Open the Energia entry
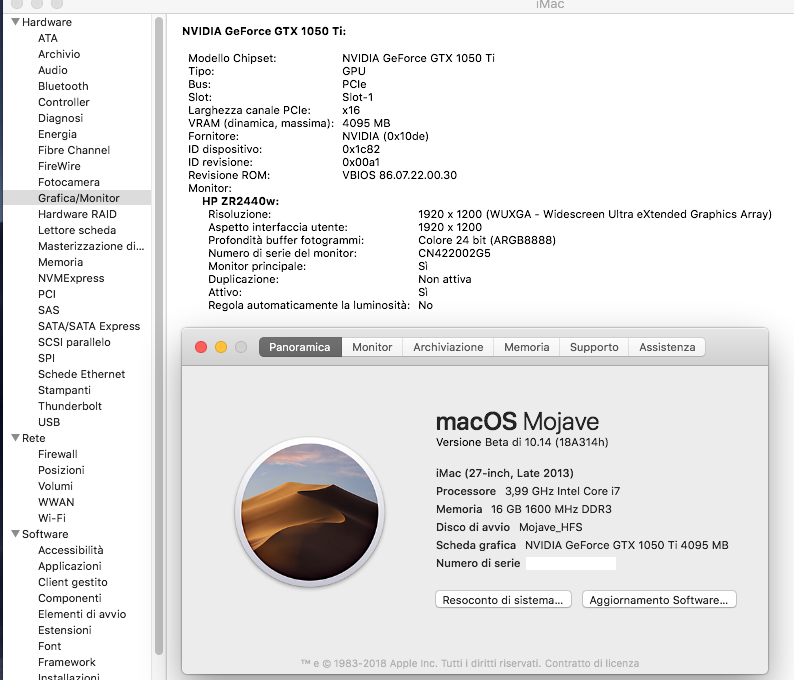The height and width of the screenshot is (680, 794). click(x=57, y=134)
